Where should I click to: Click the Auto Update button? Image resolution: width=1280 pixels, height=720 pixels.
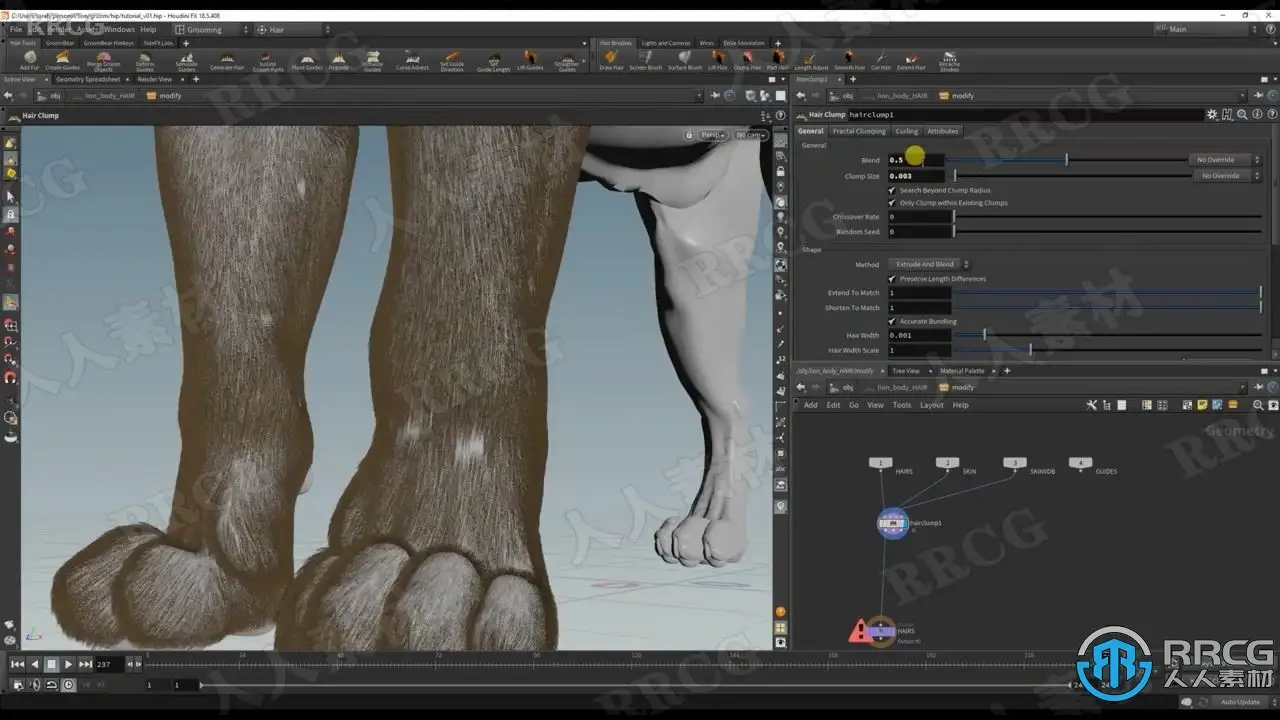point(1241,702)
